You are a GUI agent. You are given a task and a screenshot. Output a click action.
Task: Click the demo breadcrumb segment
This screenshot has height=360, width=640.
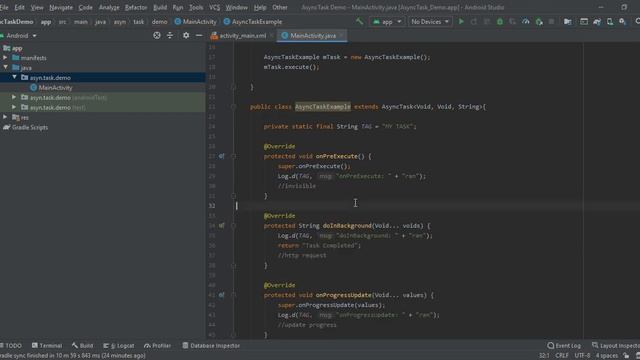click(x=160, y=22)
